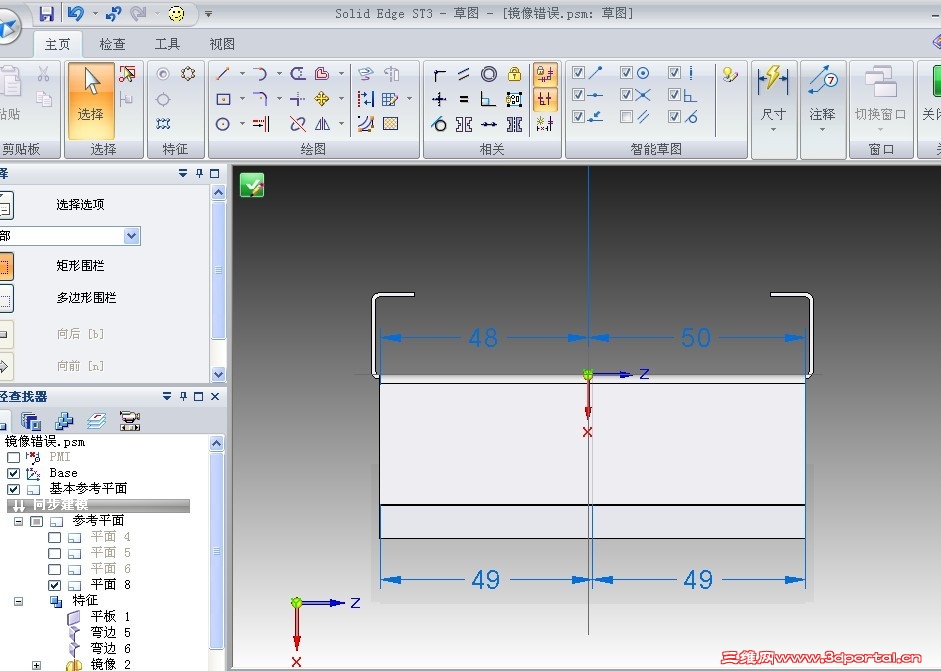The height and width of the screenshot is (671, 941).
Task: Click the Parallel relationship icon
Action: (x=464, y=74)
